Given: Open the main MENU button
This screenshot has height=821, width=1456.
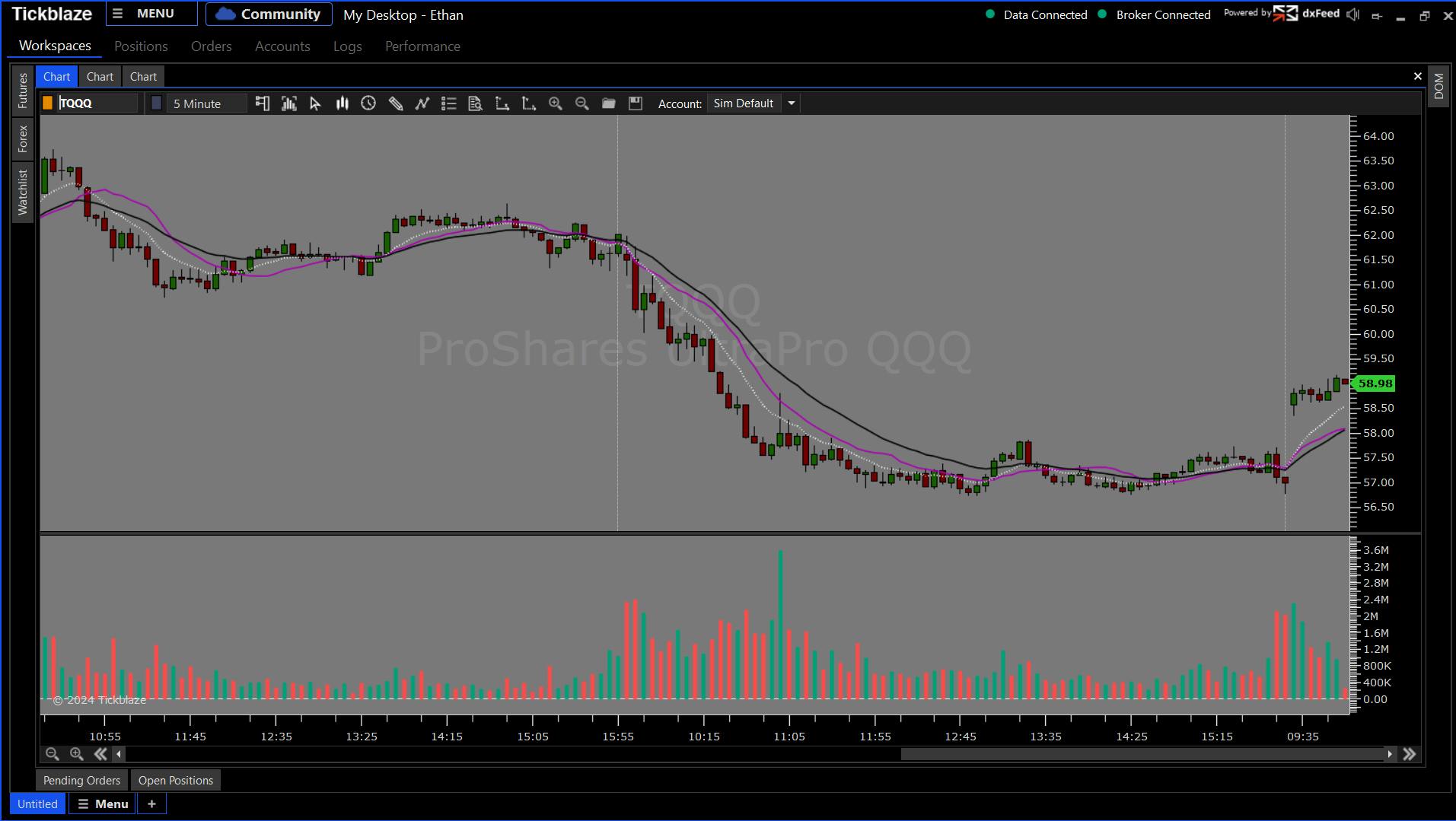Looking at the screenshot, I should [x=151, y=14].
